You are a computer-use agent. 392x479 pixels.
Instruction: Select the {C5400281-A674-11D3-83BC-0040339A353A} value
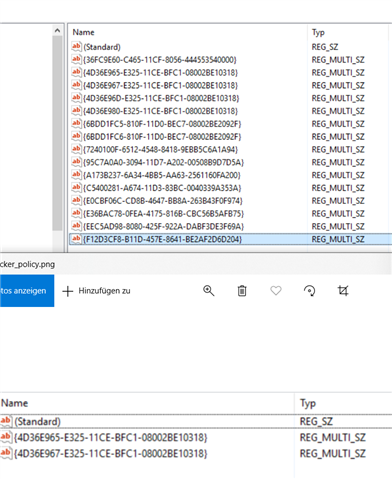pyautogui.click(x=162, y=188)
